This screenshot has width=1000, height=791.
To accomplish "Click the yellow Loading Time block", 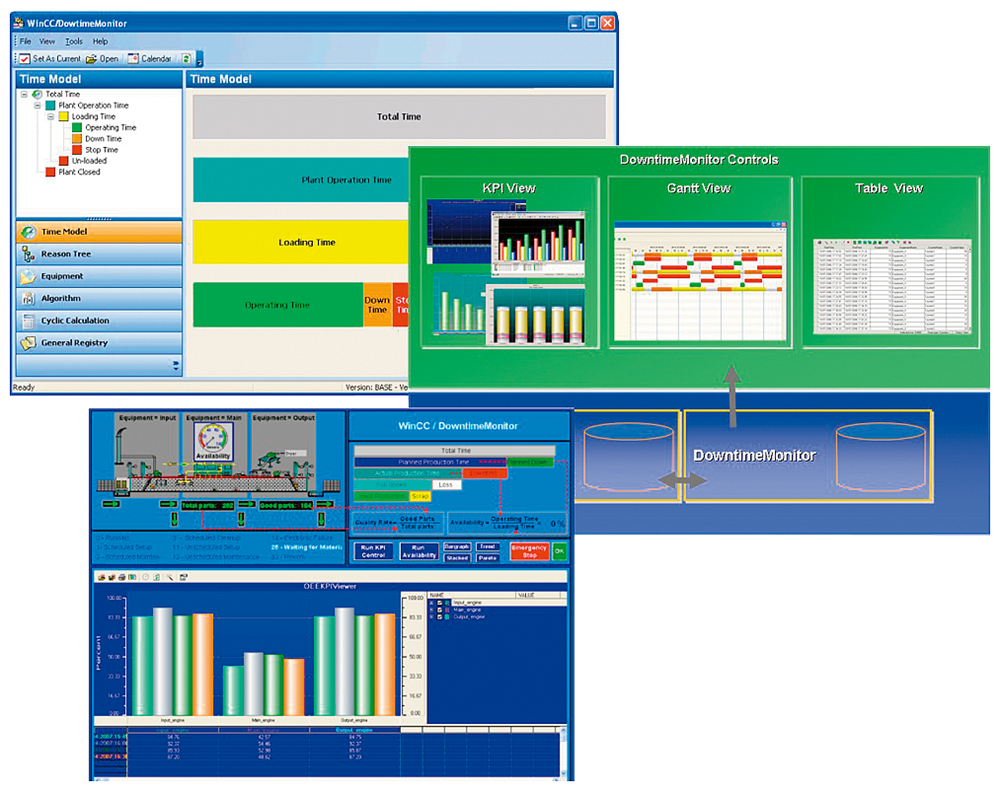I will (301, 242).
